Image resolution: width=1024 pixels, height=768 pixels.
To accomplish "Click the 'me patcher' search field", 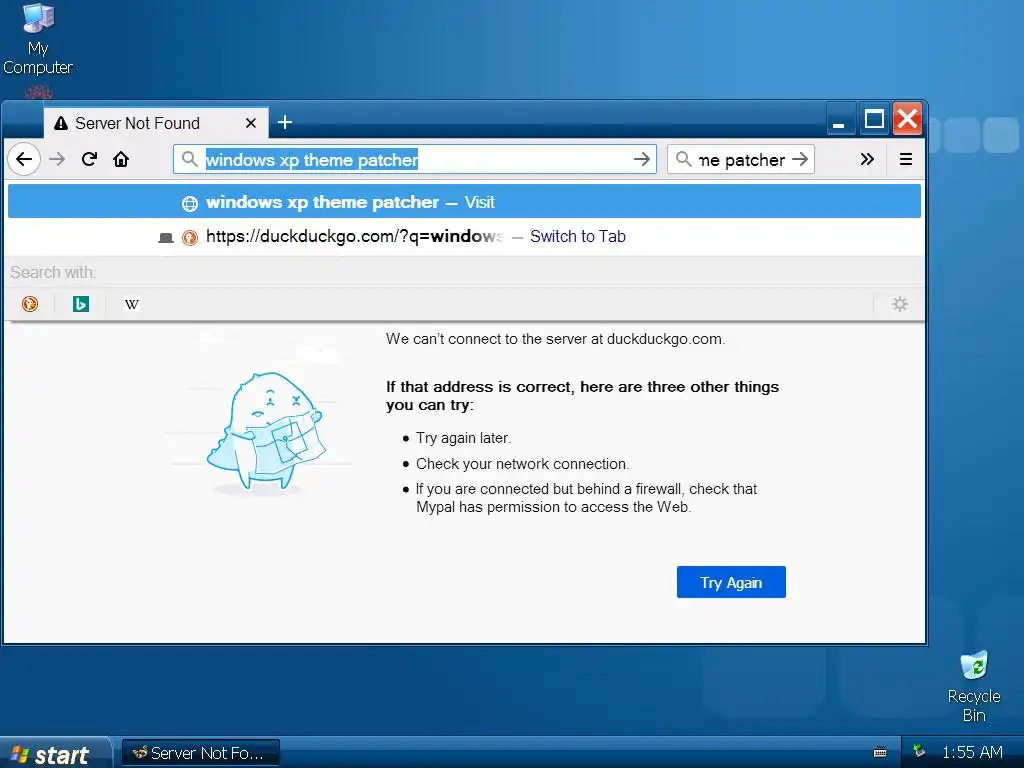I will click(x=742, y=159).
